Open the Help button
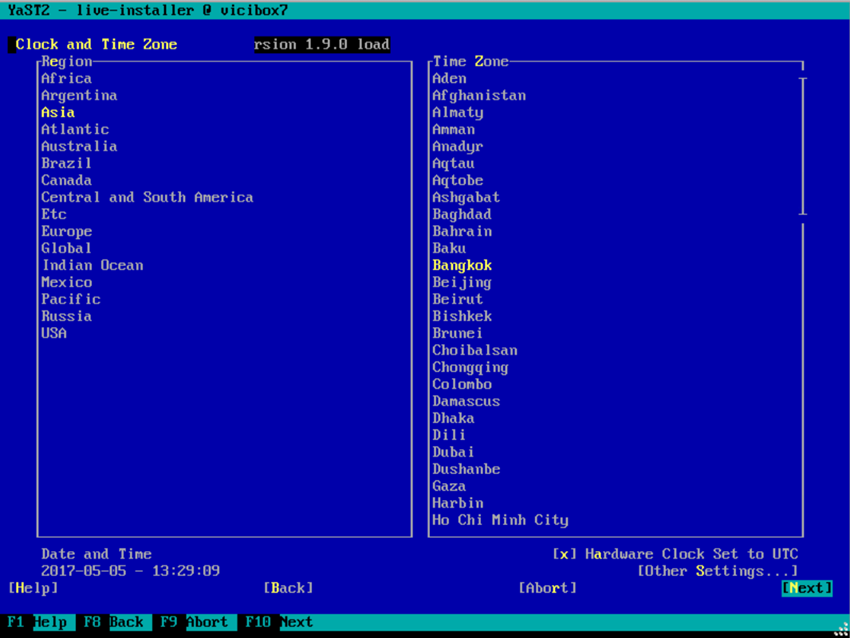 point(33,588)
